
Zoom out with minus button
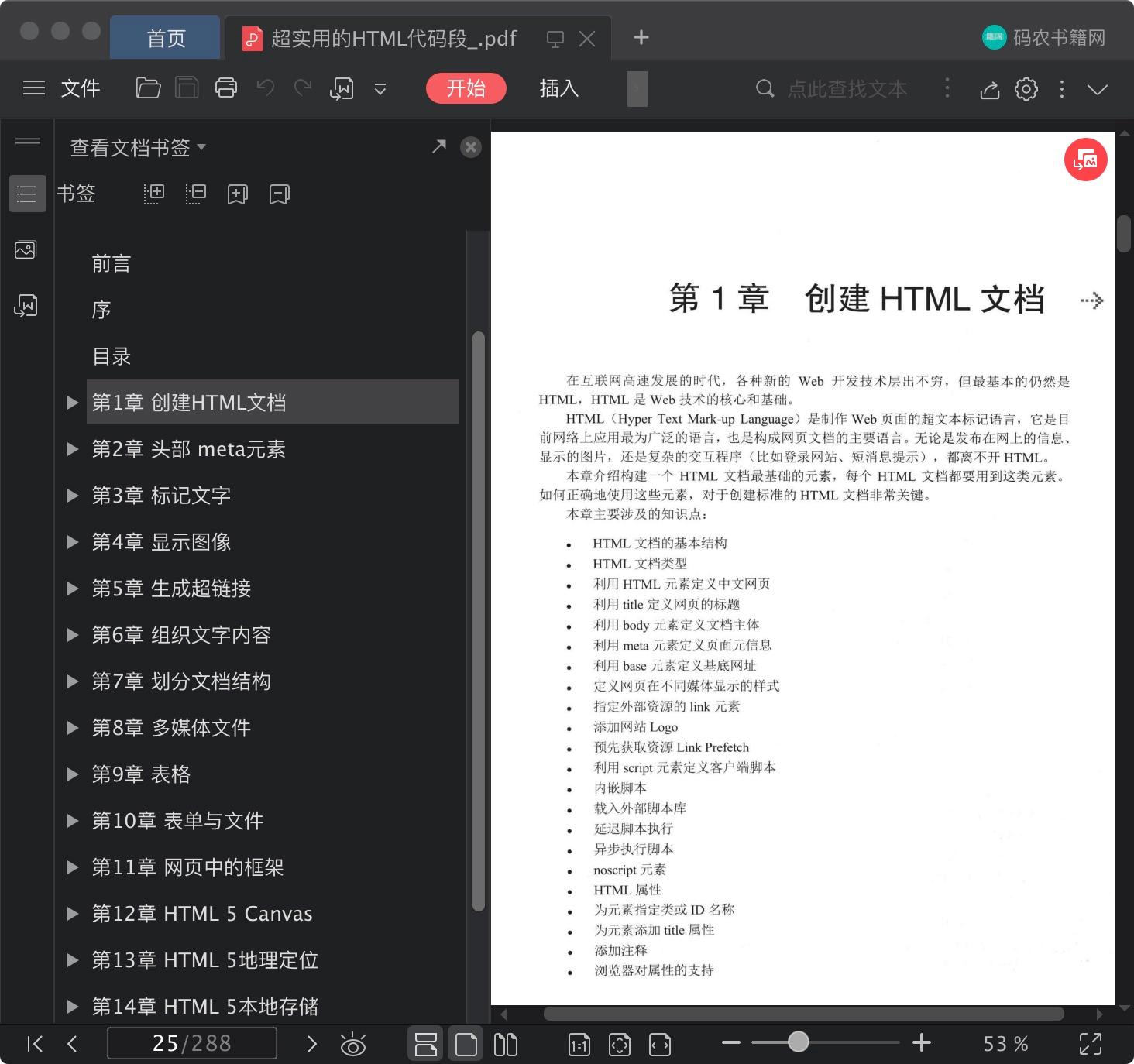pyautogui.click(x=731, y=1043)
